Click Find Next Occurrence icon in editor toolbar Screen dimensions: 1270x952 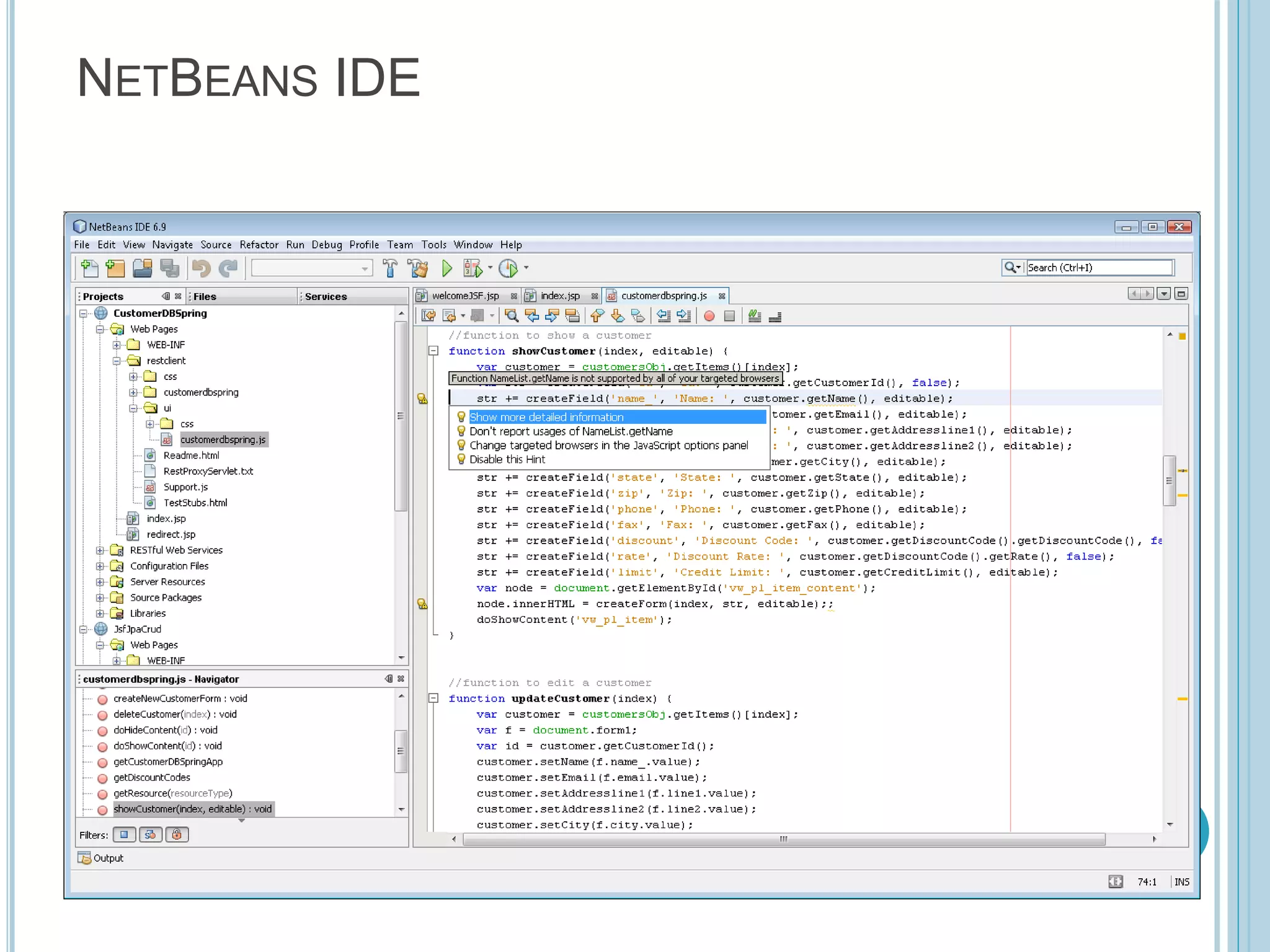point(552,316)
